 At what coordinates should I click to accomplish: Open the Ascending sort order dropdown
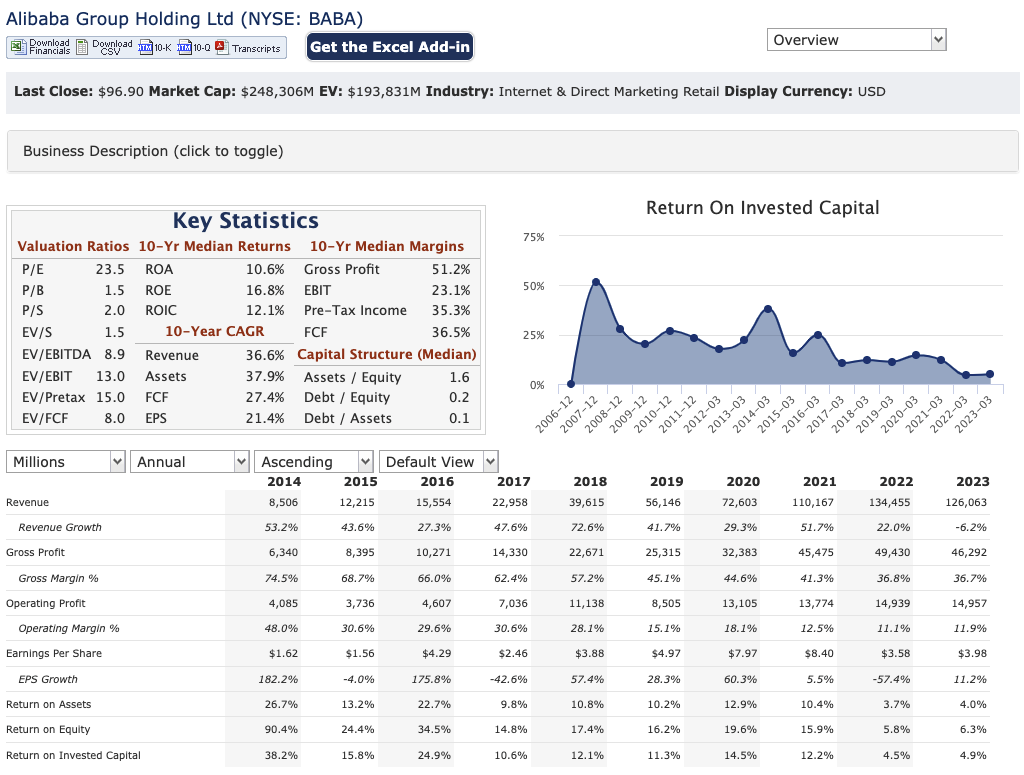point(314,462)
